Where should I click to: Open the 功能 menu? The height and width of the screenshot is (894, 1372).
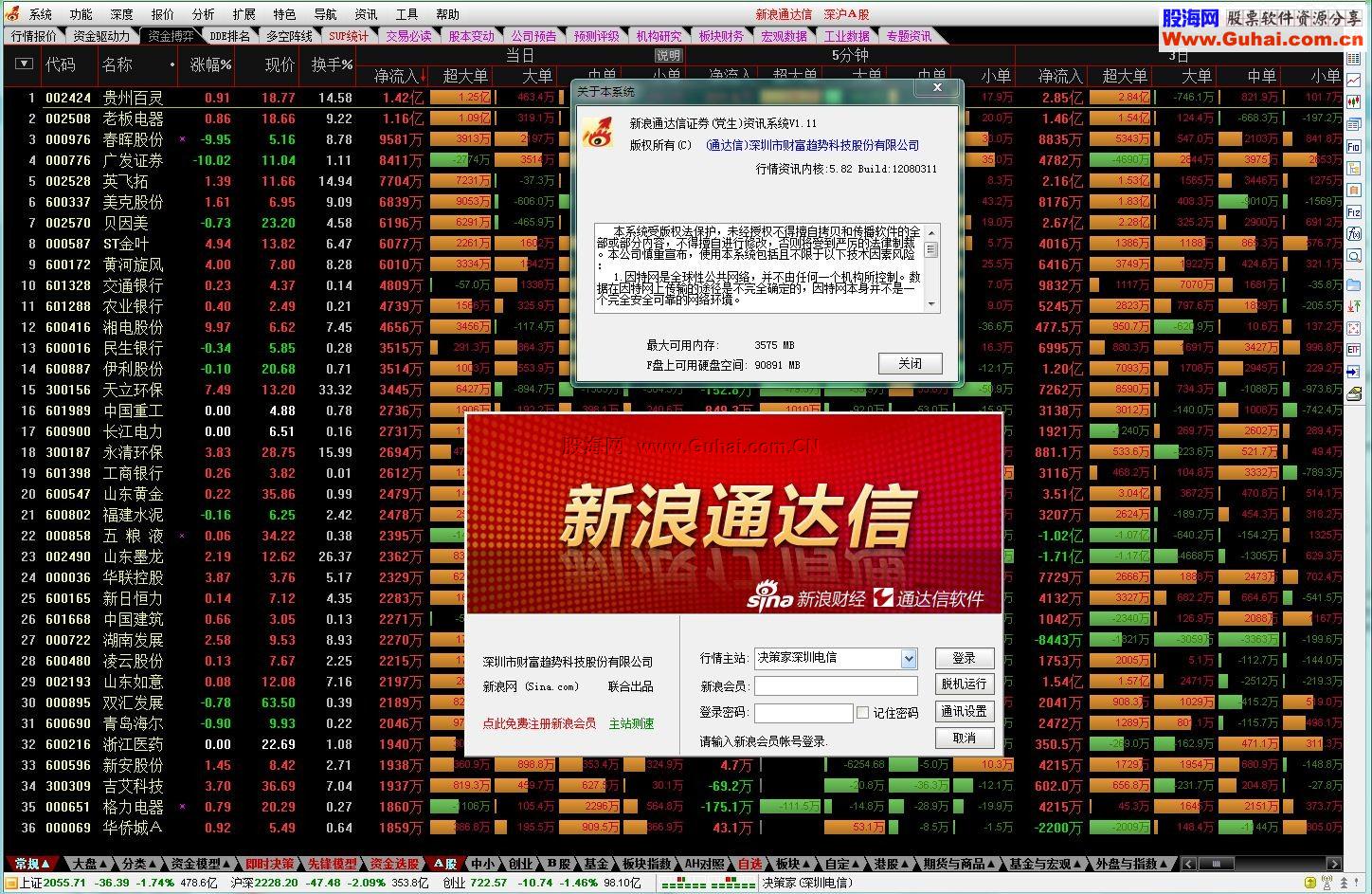pyautogui.click(x=81, y=14)
